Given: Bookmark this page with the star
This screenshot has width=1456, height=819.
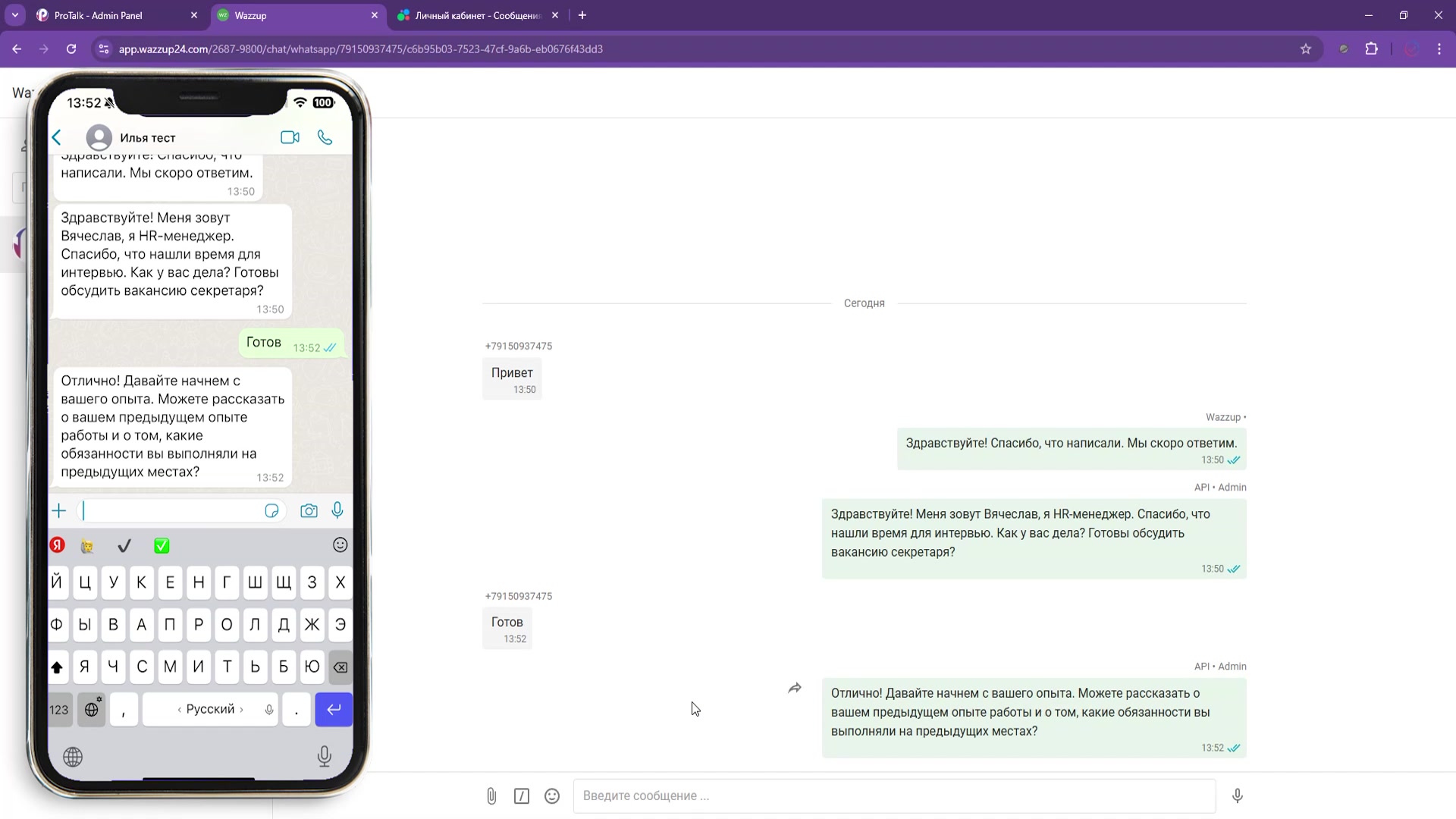Looking at the screenshot, I should 1306,49.
